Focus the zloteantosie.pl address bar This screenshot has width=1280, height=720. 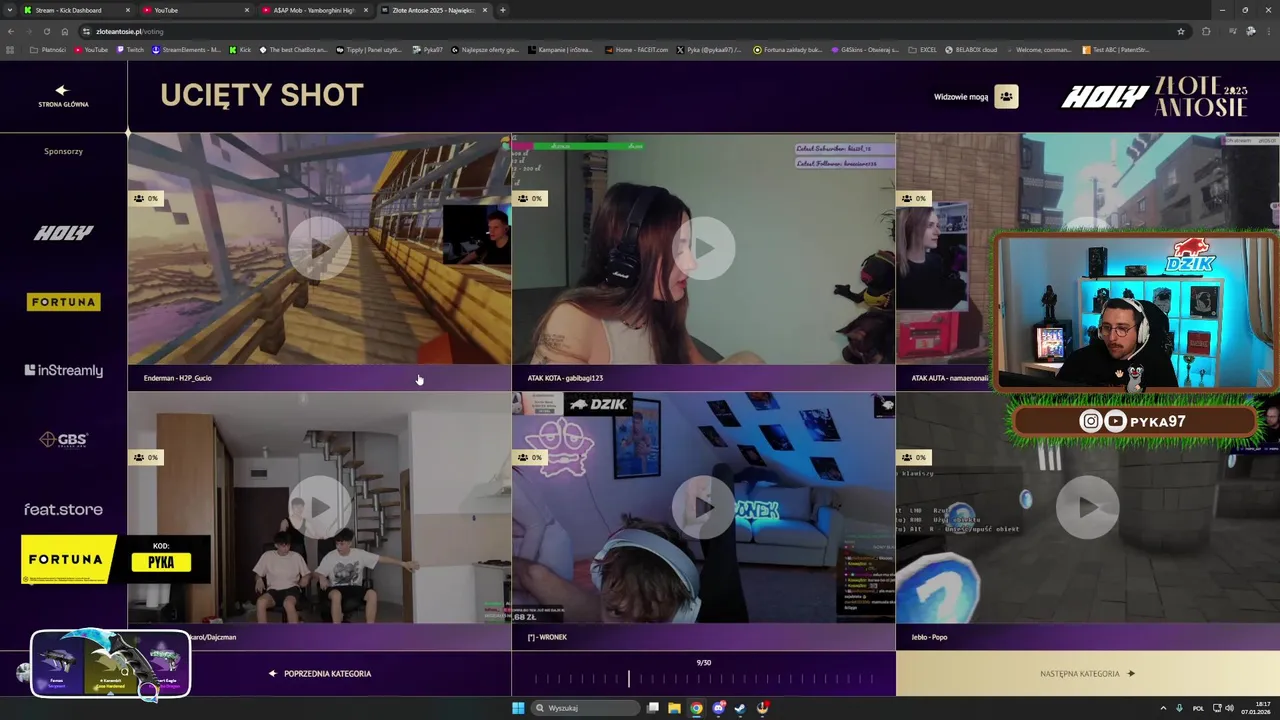pyautogui.click(x=630, y=31)
